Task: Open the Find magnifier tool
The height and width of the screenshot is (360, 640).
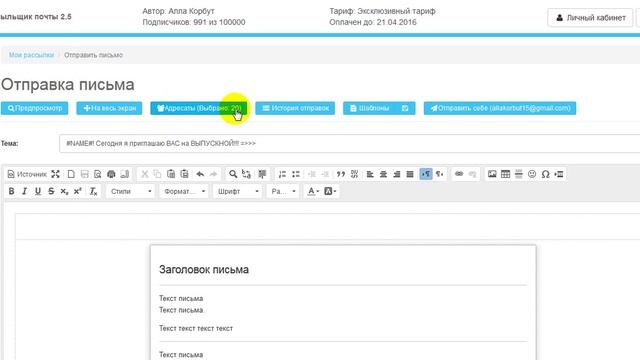Action: click(x=233, y=174)
